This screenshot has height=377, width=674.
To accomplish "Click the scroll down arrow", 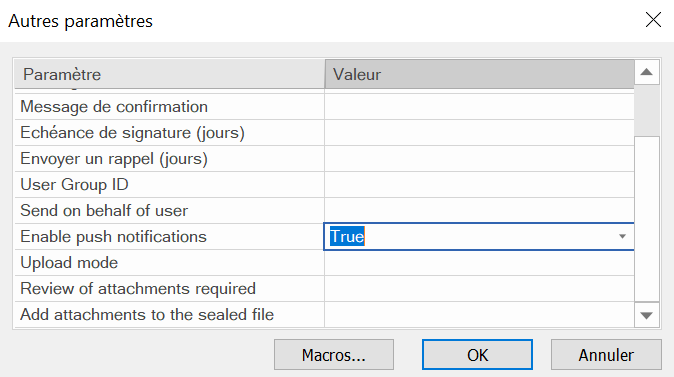I will 646,316.
